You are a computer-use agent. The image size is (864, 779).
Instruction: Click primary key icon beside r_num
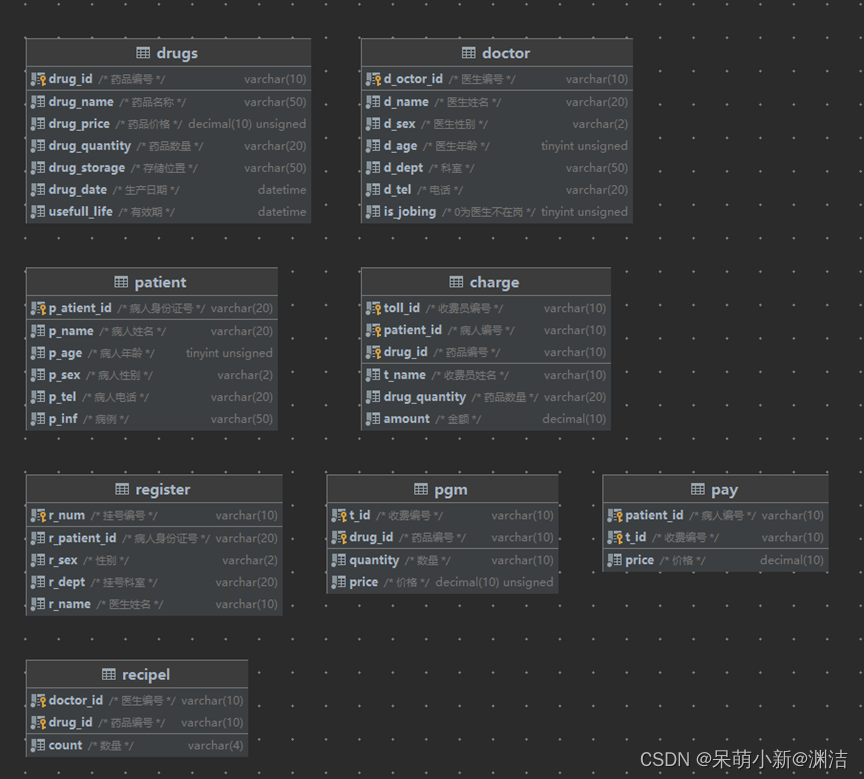38,516
